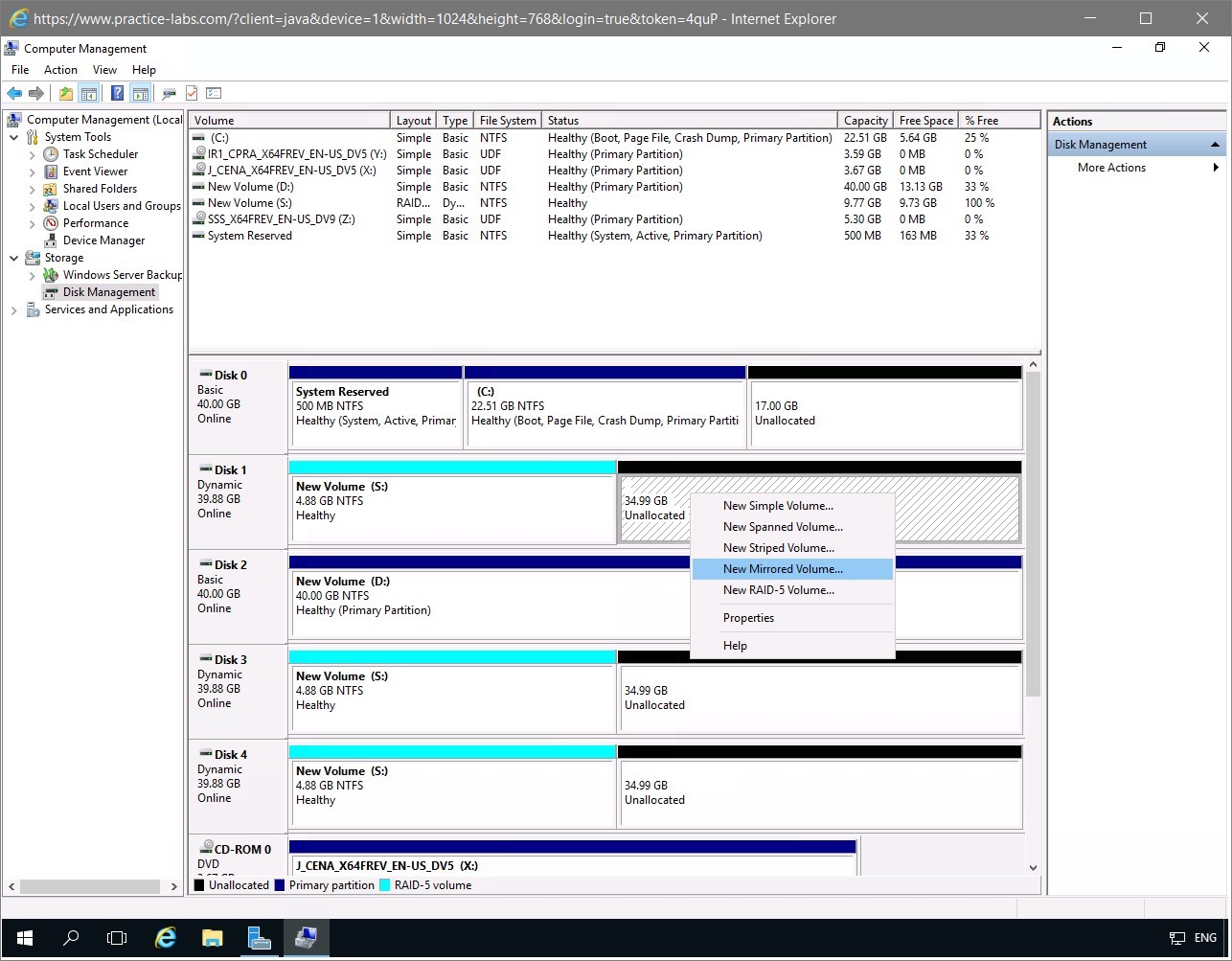The width and height of the screenshot is (1232, 961).
Task: Toggle Show/Hide Console Tree toolbar button
Action: (89, 93)
